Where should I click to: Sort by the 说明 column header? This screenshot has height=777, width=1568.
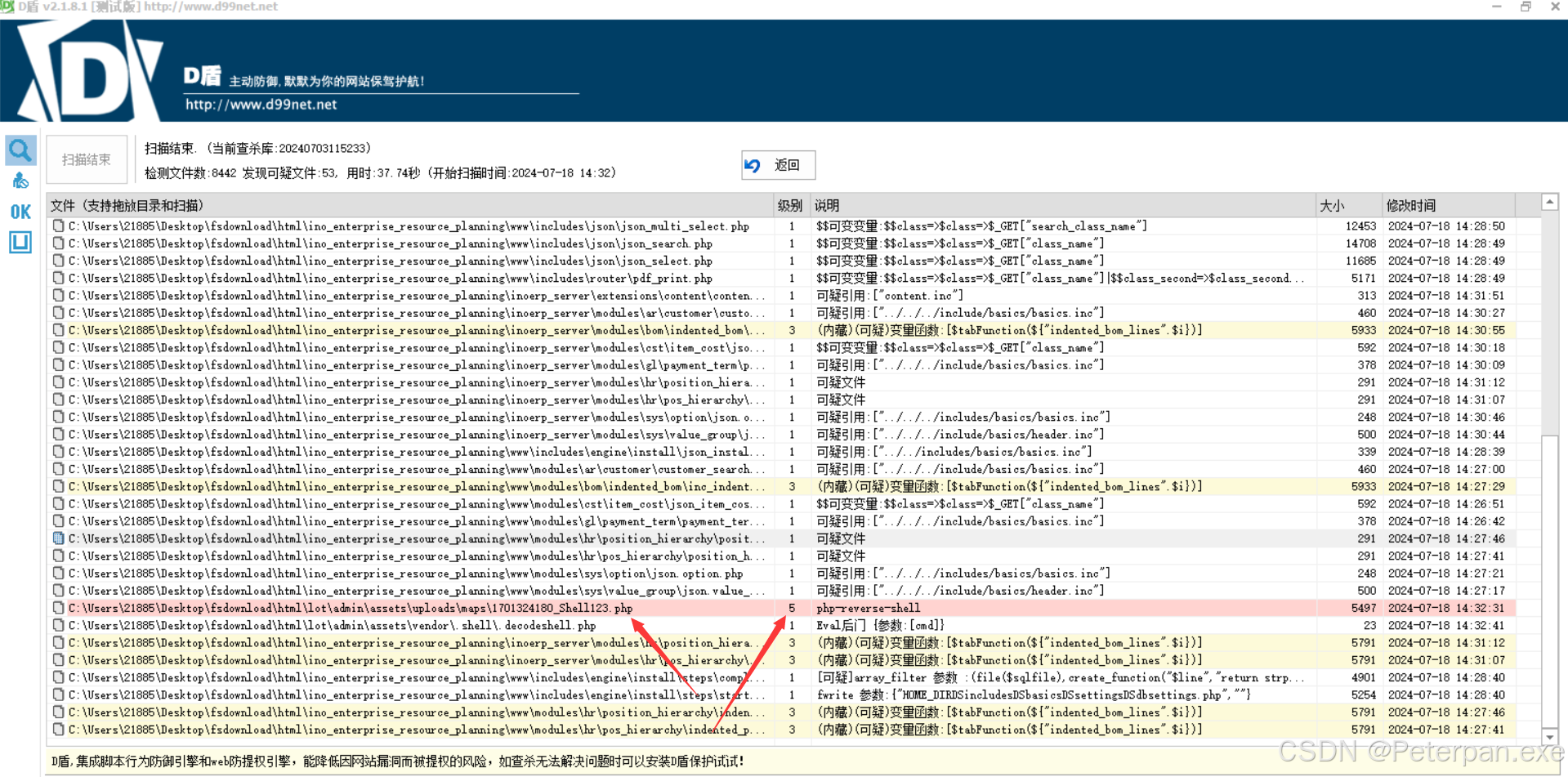click(x=1063, y=205)
